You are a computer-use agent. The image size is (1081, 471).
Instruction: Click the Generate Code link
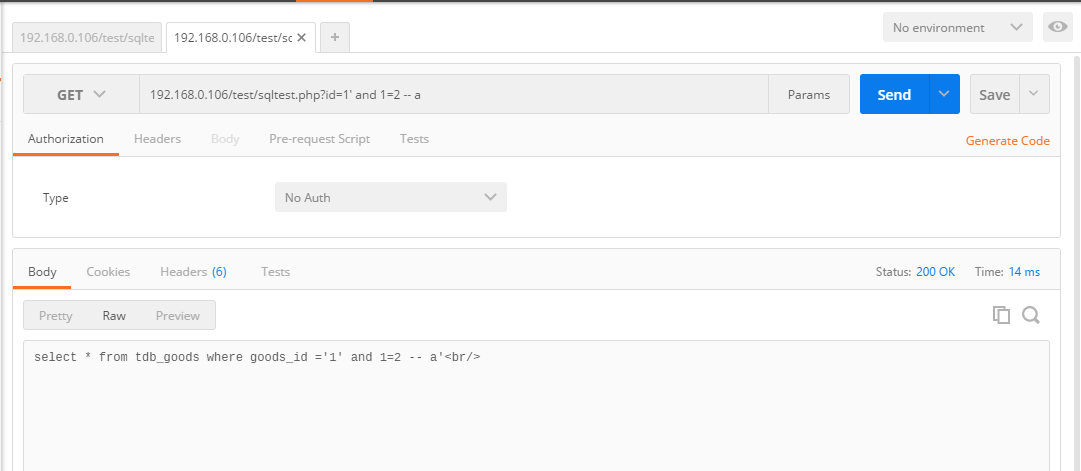(1007, 141)
